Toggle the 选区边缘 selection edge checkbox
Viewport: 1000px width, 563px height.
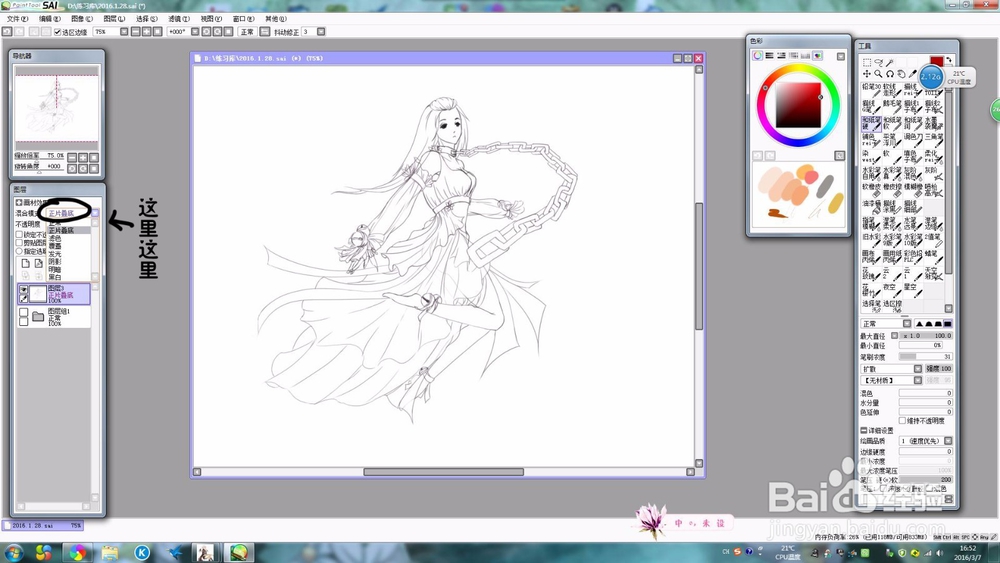coord(57,31)
